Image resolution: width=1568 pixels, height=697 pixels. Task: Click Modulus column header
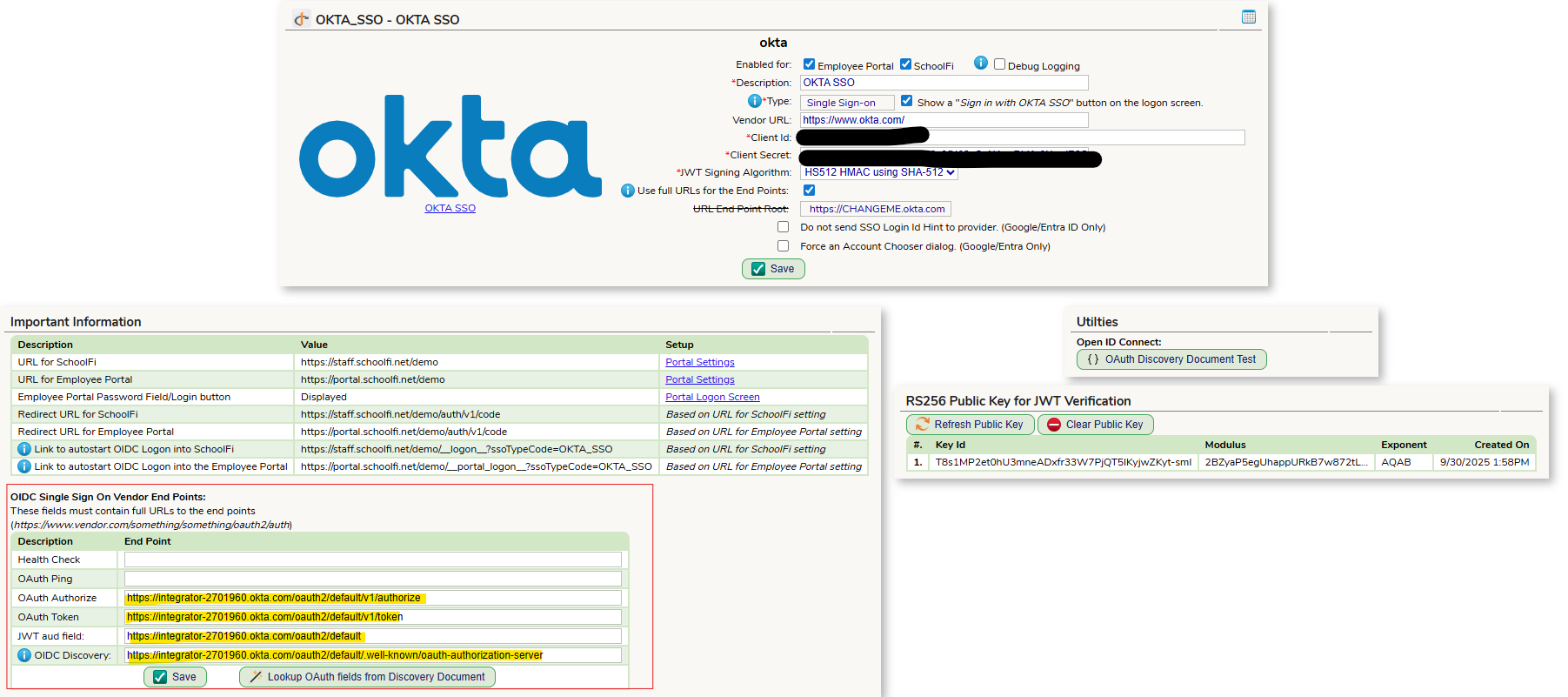tap(1225, 445)
